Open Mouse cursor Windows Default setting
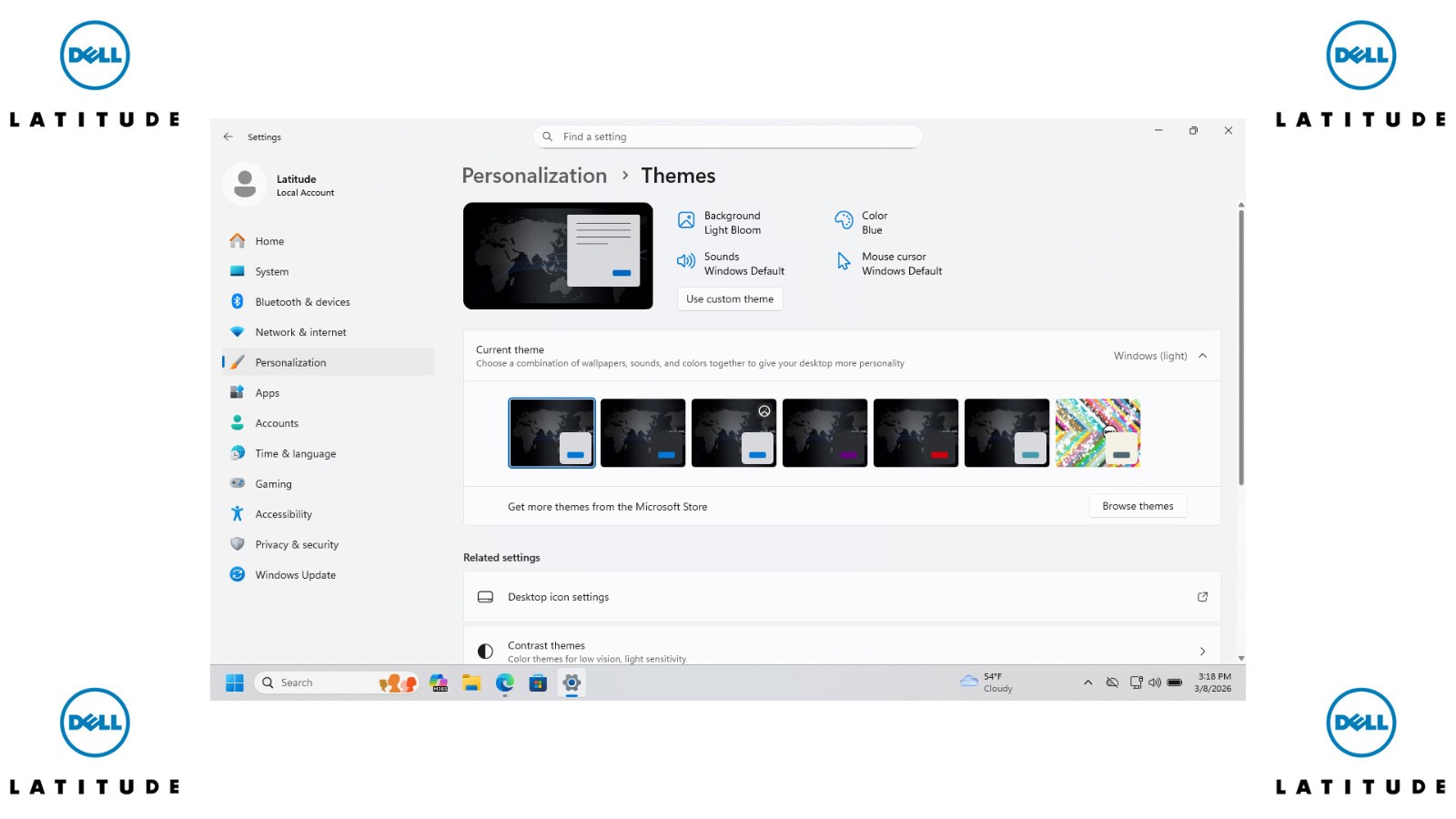This screenshot has height=819, width=1456. coord(889,264)
